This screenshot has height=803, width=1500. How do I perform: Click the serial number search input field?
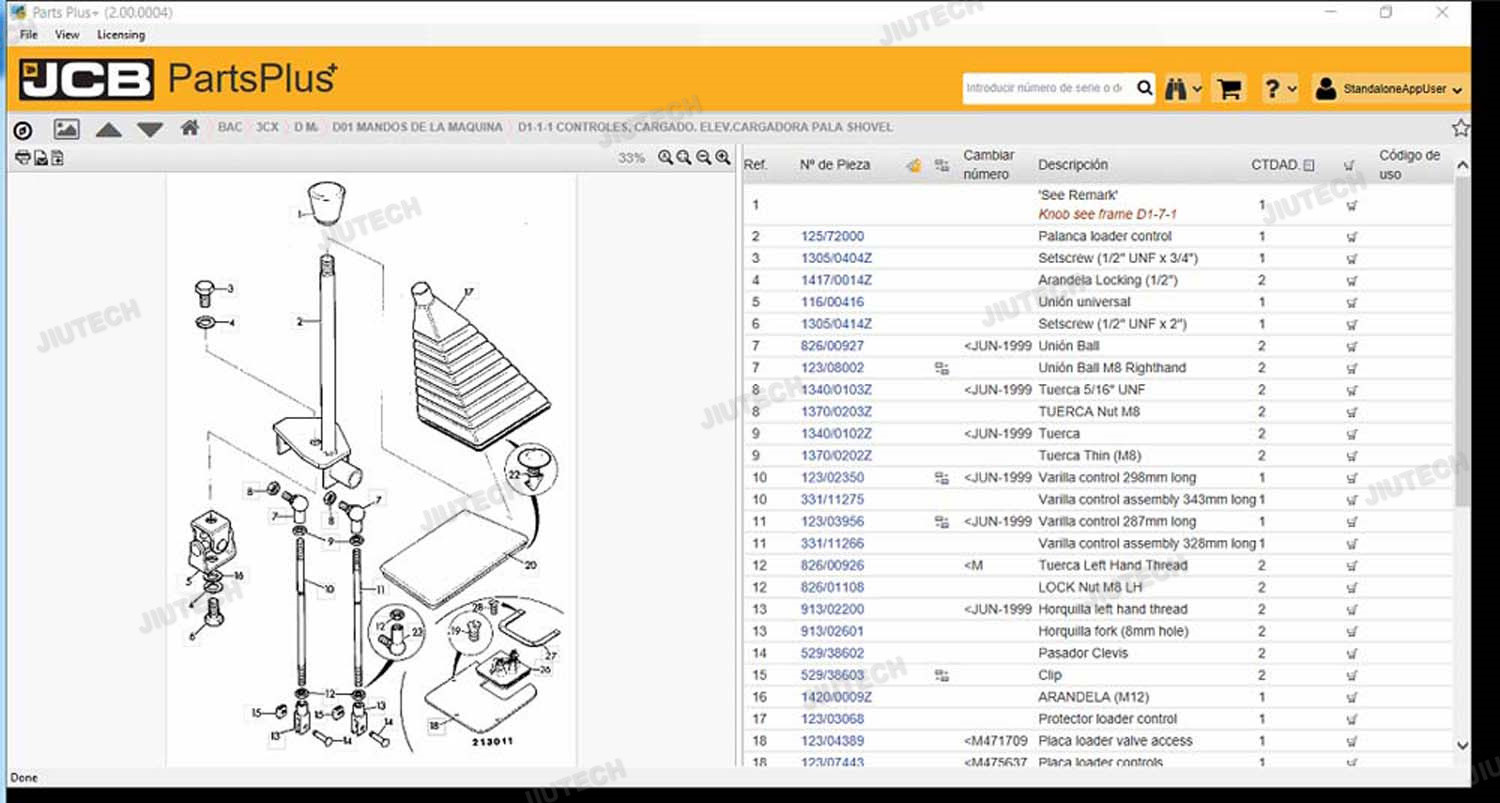(1047, 88)
